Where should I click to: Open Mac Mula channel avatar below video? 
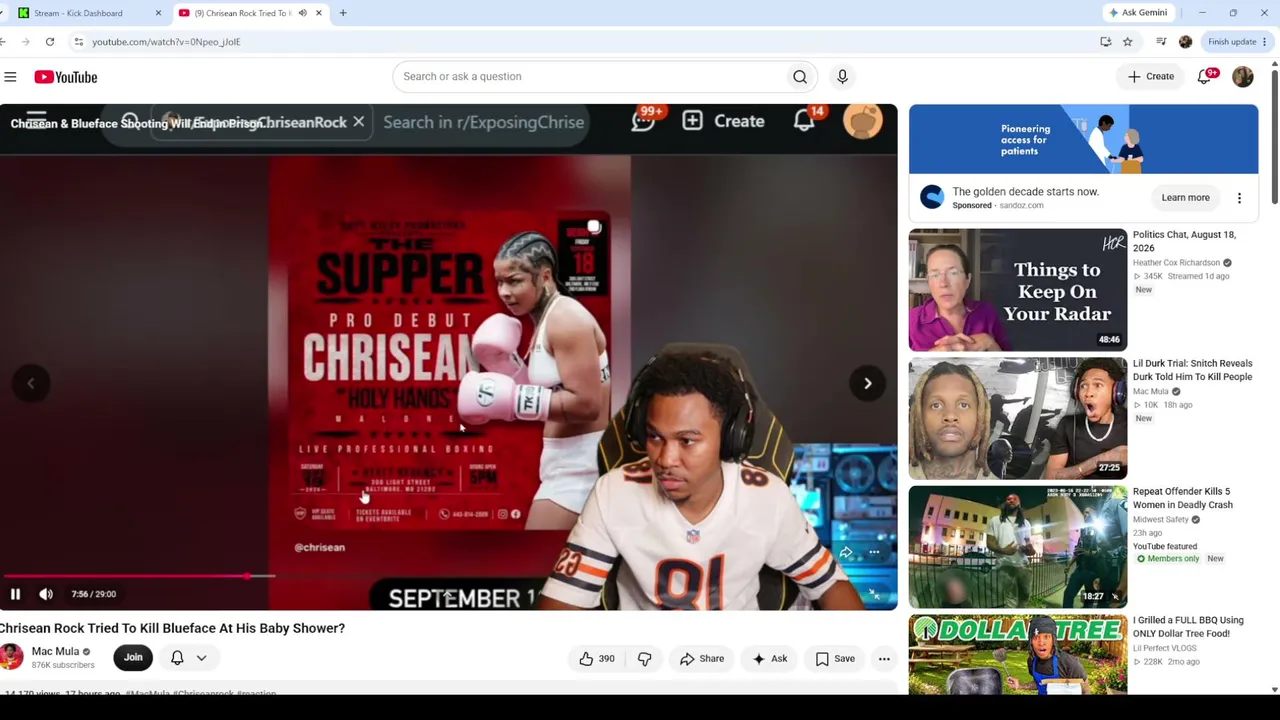click(x=12, y=657)
